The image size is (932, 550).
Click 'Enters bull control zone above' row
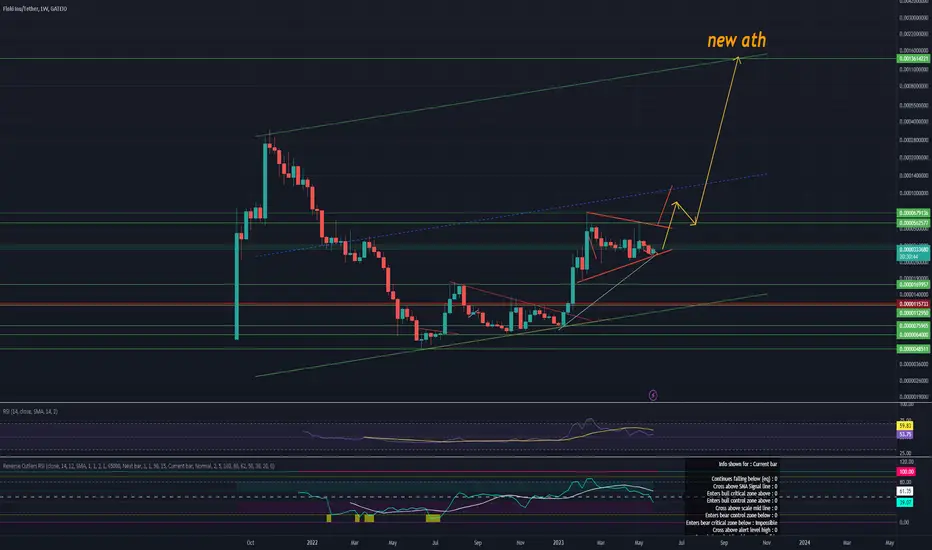click(741, 501)
